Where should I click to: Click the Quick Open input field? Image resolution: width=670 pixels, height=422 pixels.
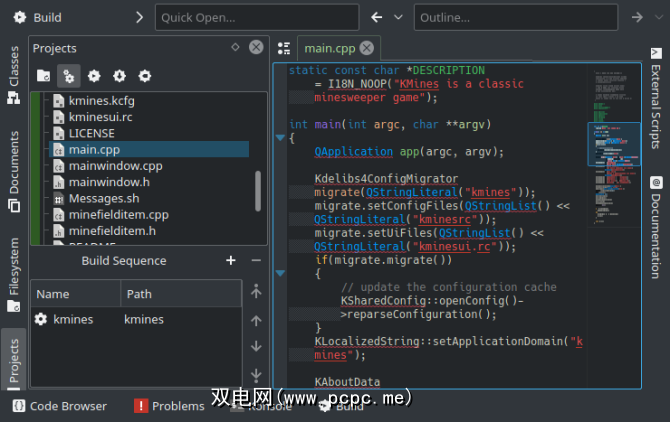pos(257,17)
